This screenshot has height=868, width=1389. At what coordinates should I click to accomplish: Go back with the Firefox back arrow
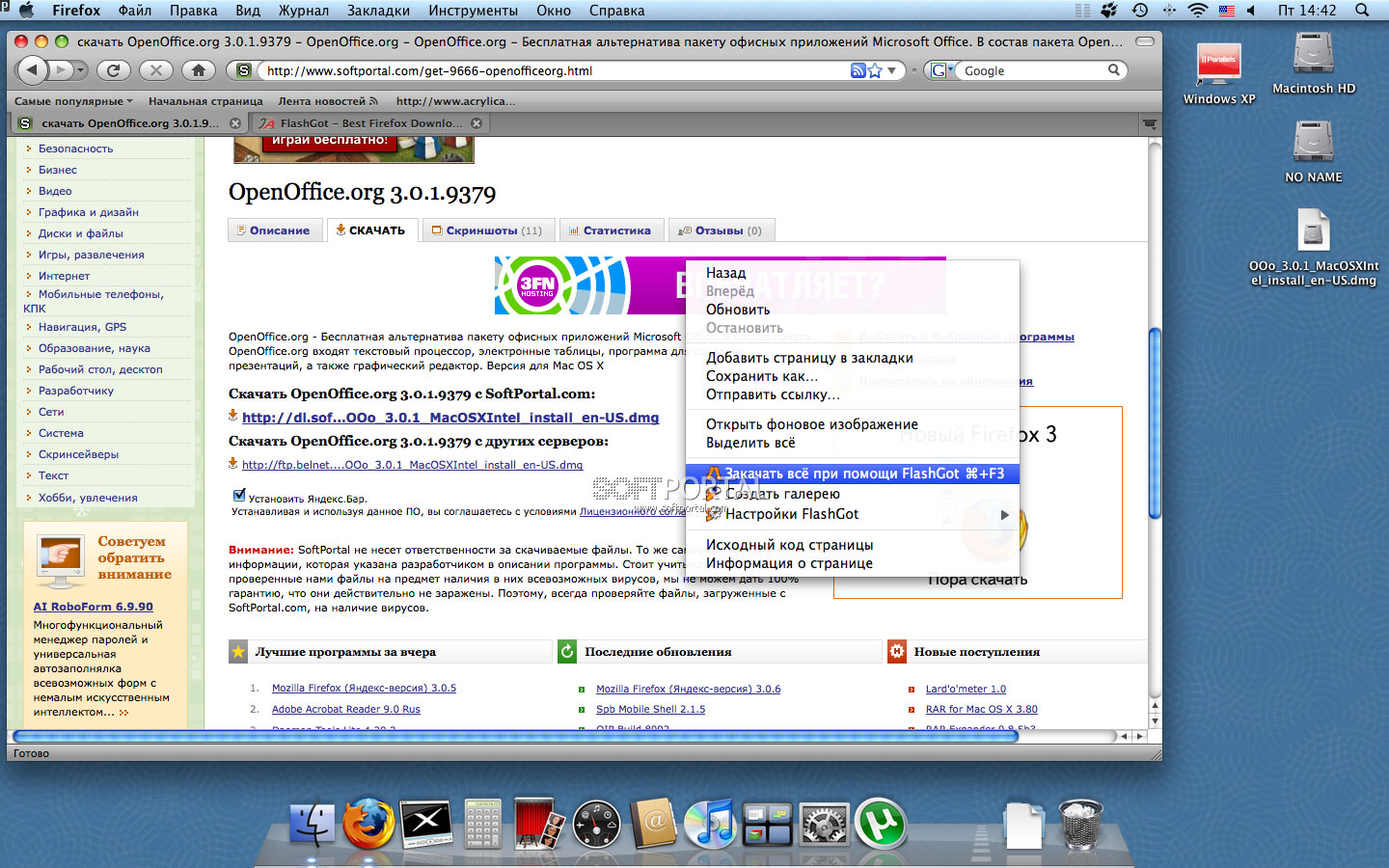[34, 70]
